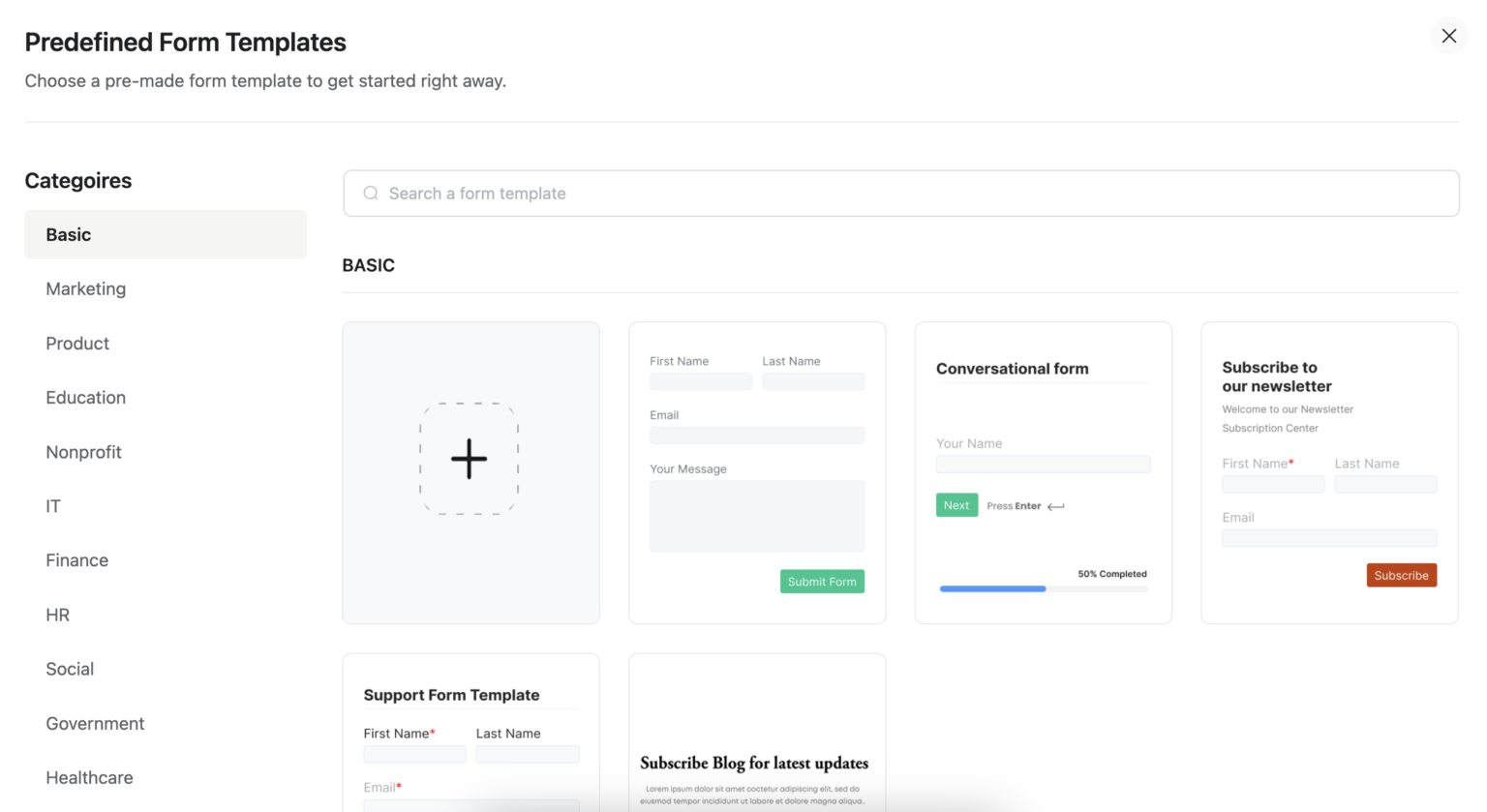This screenshot has width=1487, height=812.
Task: Select the Subscribe Blog for latest updates template
Action: pyautogui.click(x=756, y=731)
